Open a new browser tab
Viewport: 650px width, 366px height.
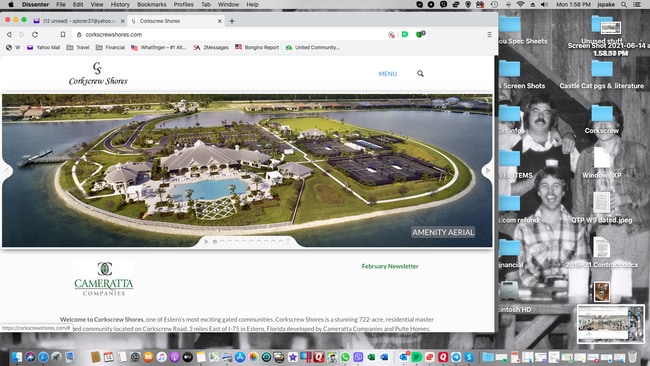pyautogui.click(x=232, y=21)
